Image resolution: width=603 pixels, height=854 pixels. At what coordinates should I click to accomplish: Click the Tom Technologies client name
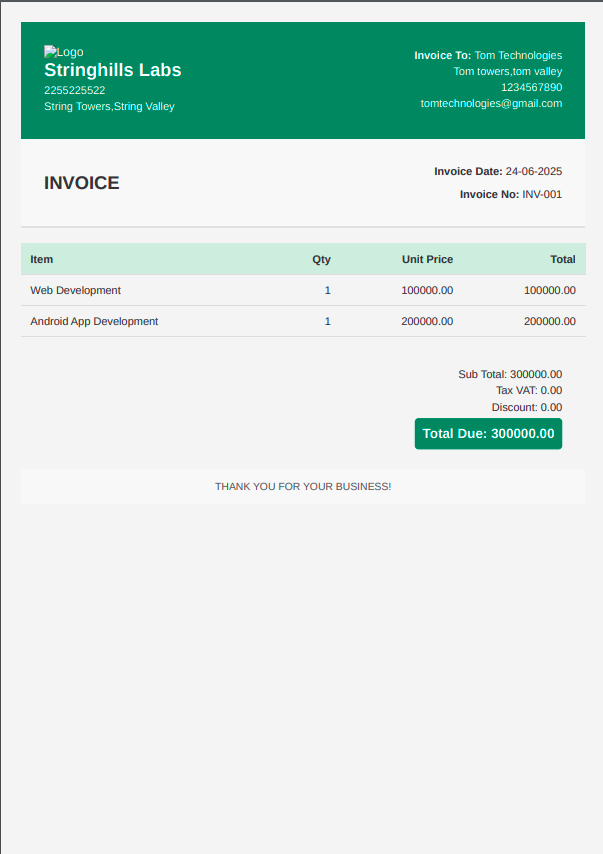tap(518, 55)
